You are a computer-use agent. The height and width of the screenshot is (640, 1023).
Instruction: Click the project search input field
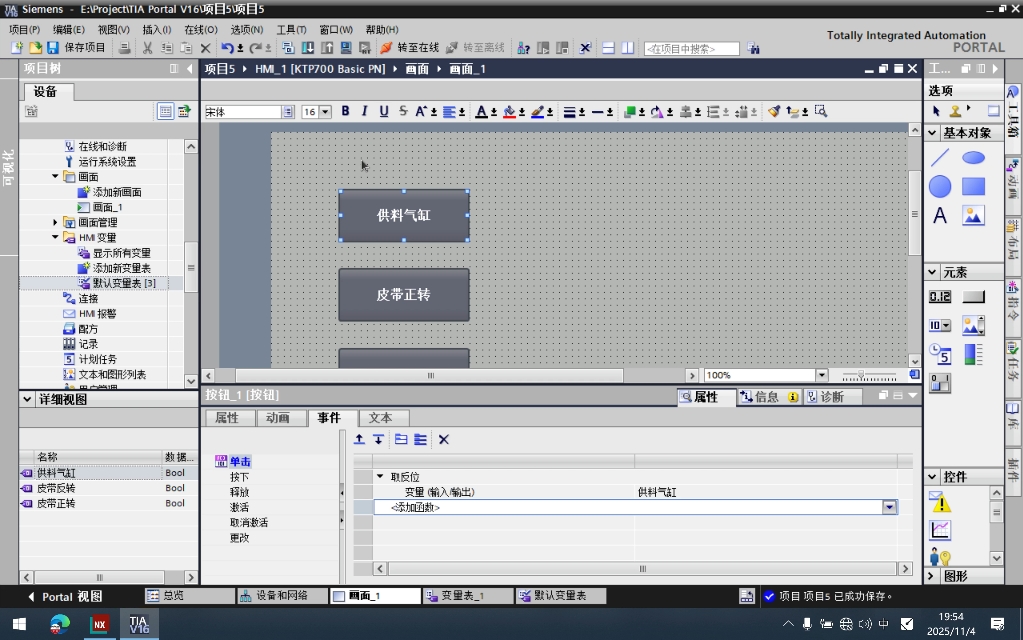tap(692, 48)
